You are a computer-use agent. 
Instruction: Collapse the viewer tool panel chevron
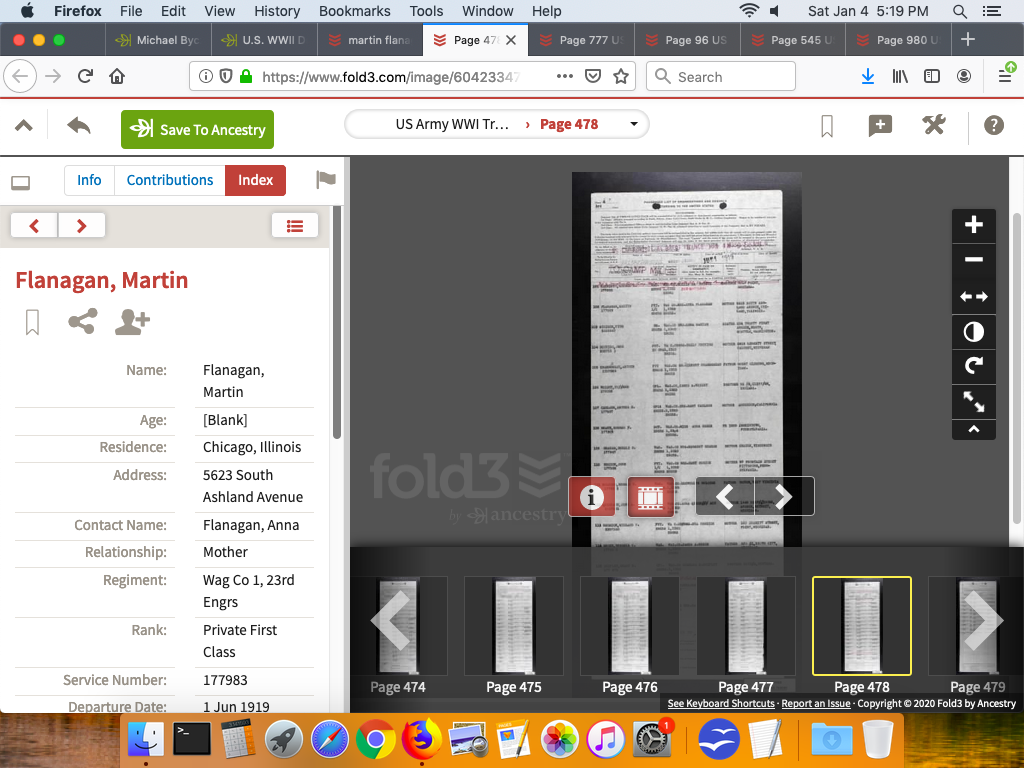tap(973, 430)
